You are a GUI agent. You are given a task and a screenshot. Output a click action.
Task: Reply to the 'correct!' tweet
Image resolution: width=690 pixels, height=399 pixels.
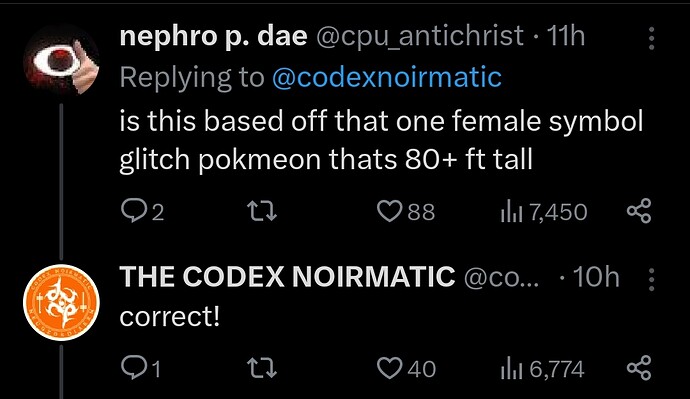point(140,369)
